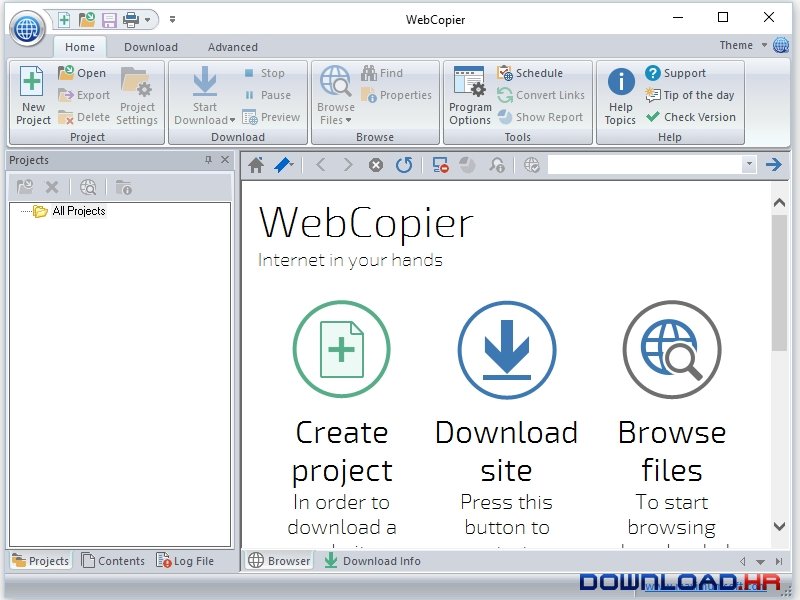Click Start Download in the ribbon
The image size is (800, 600).
tap(205, 95)
